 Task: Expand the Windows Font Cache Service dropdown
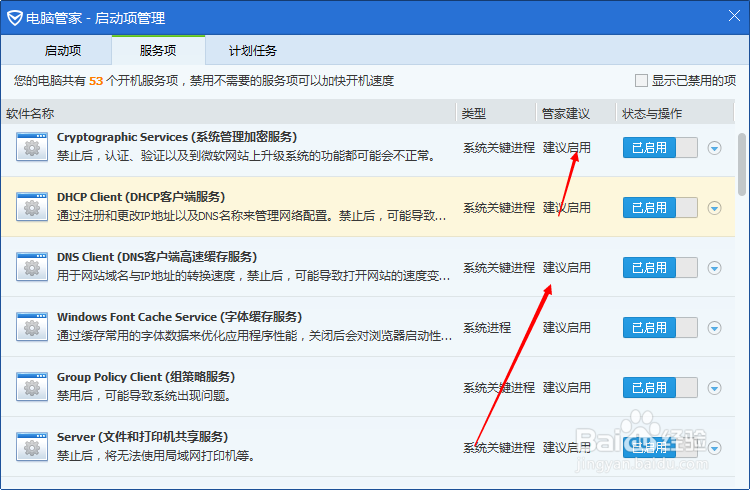(x=715, y=328)
